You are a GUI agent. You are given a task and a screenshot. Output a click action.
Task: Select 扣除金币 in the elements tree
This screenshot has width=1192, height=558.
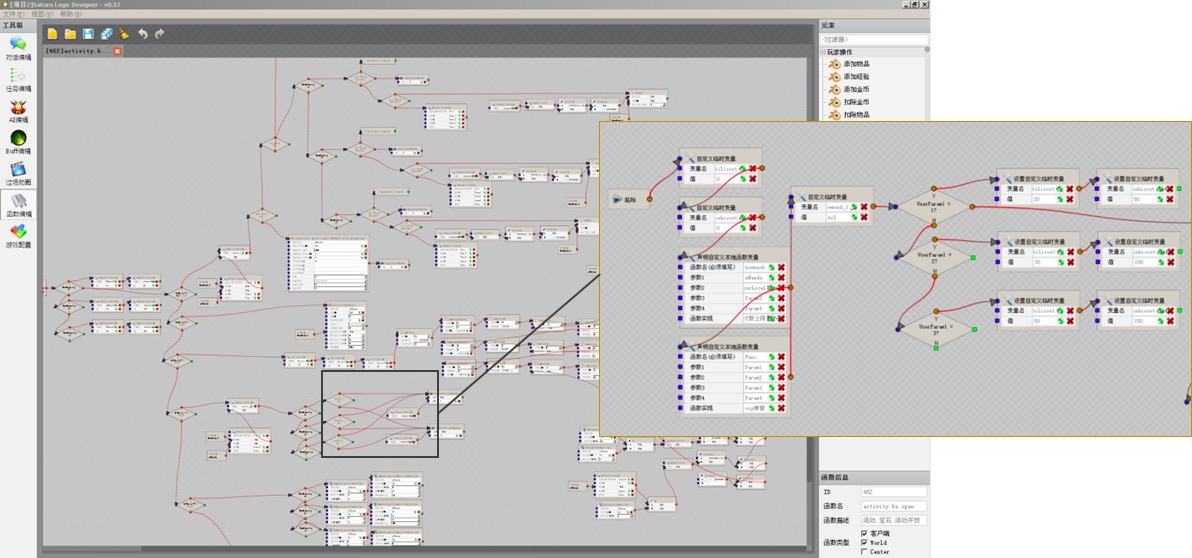coord(856,102)
